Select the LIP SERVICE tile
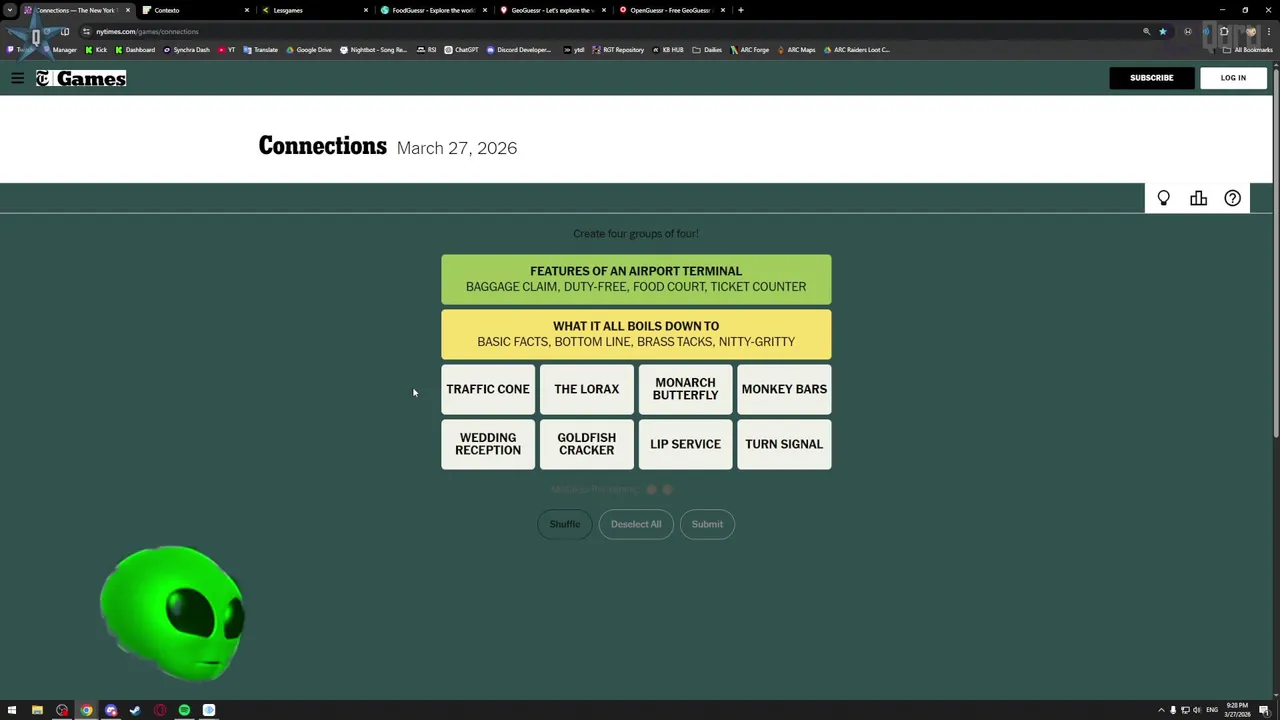This screenshot has height=720, width=1280. 685,444
